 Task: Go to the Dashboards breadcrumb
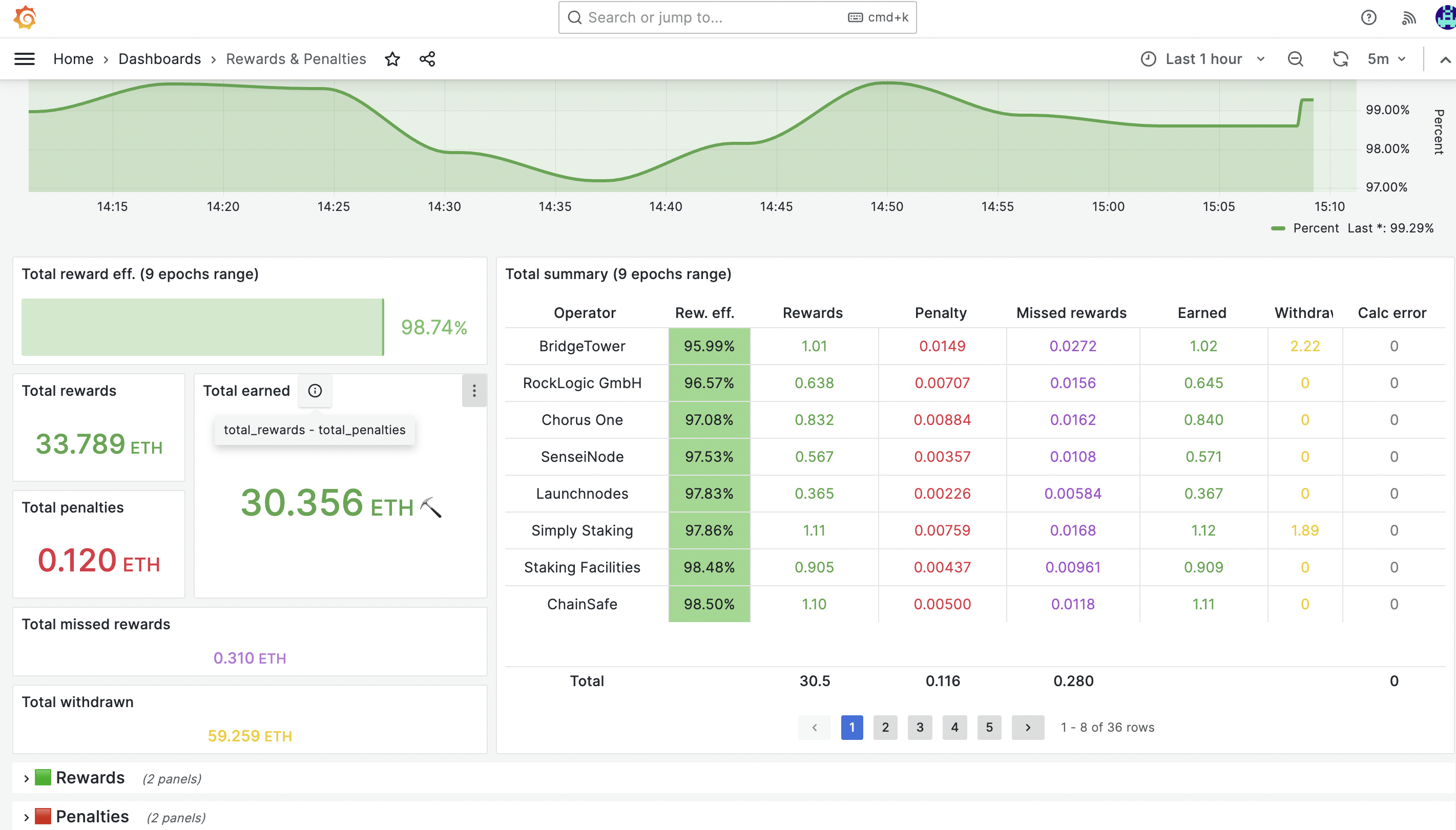click(160, 59)
